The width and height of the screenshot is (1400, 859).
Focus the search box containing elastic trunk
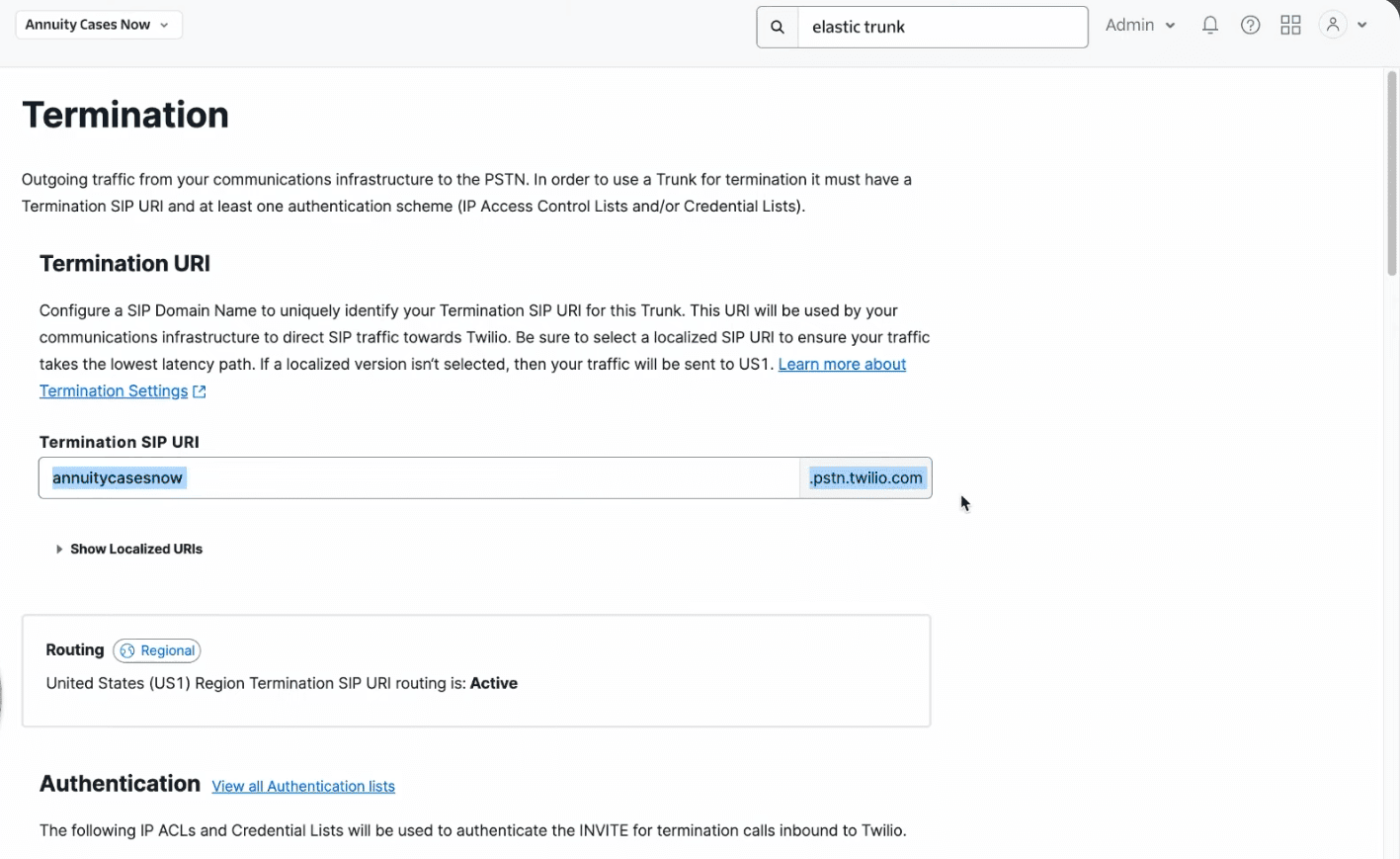pyautogui.click(x=941, y=28)
